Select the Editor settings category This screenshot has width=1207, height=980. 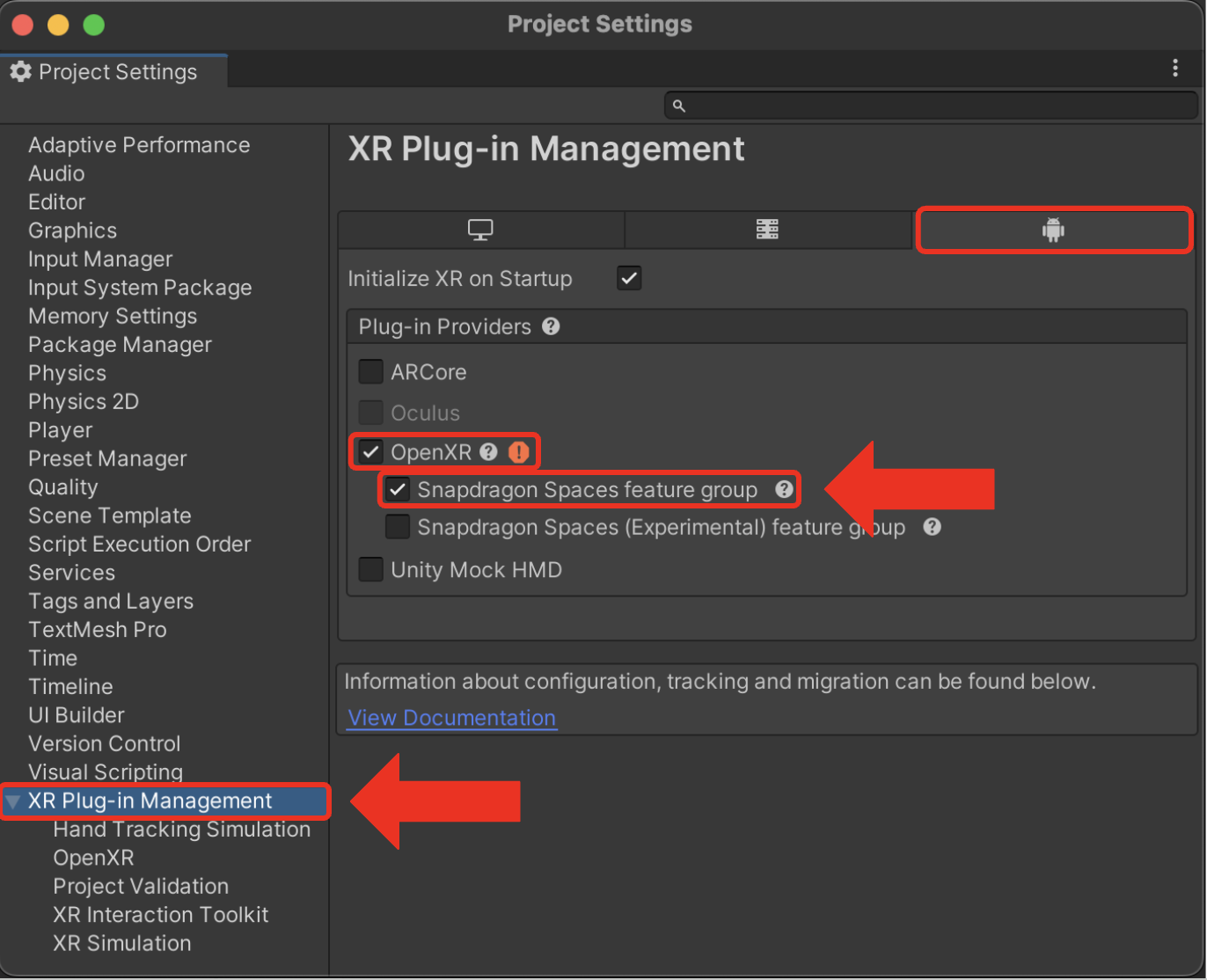(57, 202)
